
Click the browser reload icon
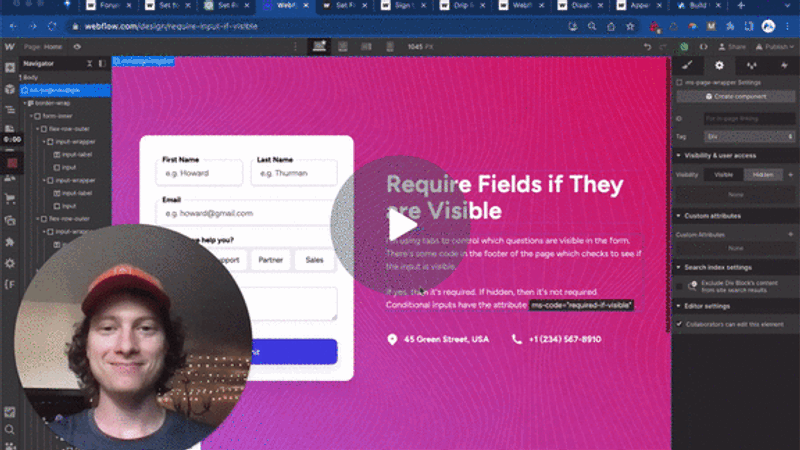52,26
